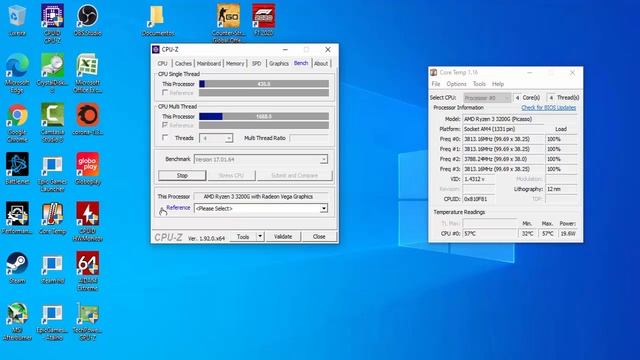Open the Microsoft Office Excel shortcut
The height and width of the screenshot is (360, 640).
tap(87, 73)
